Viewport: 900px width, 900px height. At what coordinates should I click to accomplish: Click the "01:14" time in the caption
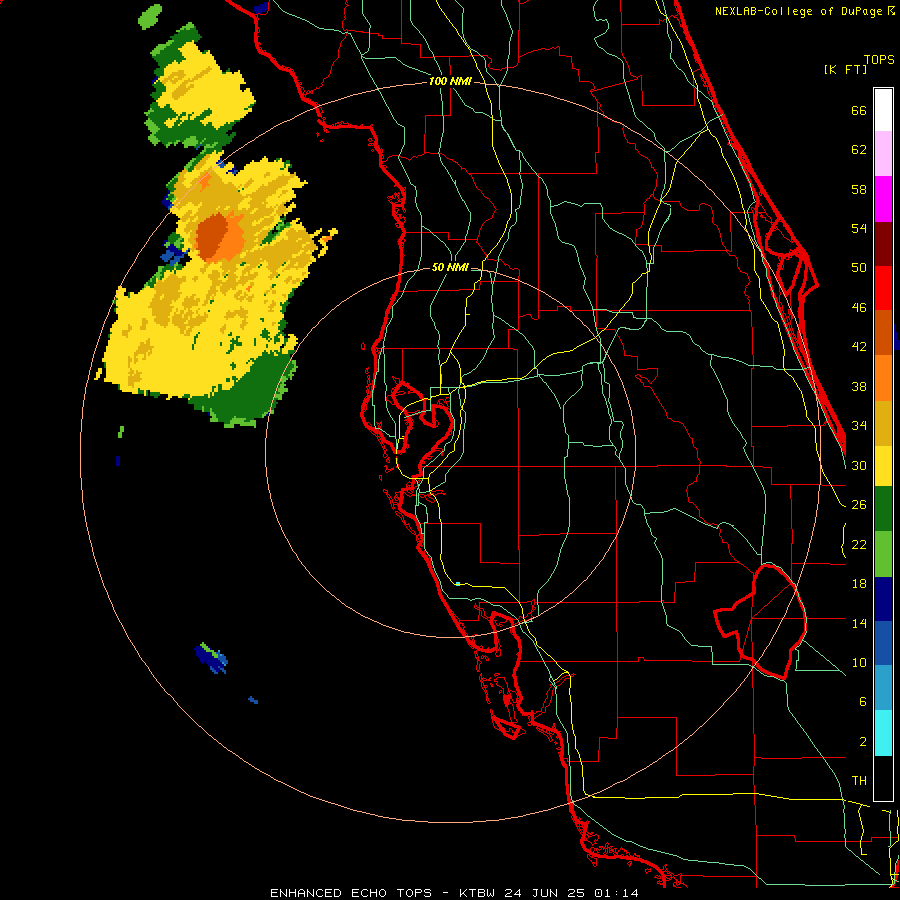616,893
